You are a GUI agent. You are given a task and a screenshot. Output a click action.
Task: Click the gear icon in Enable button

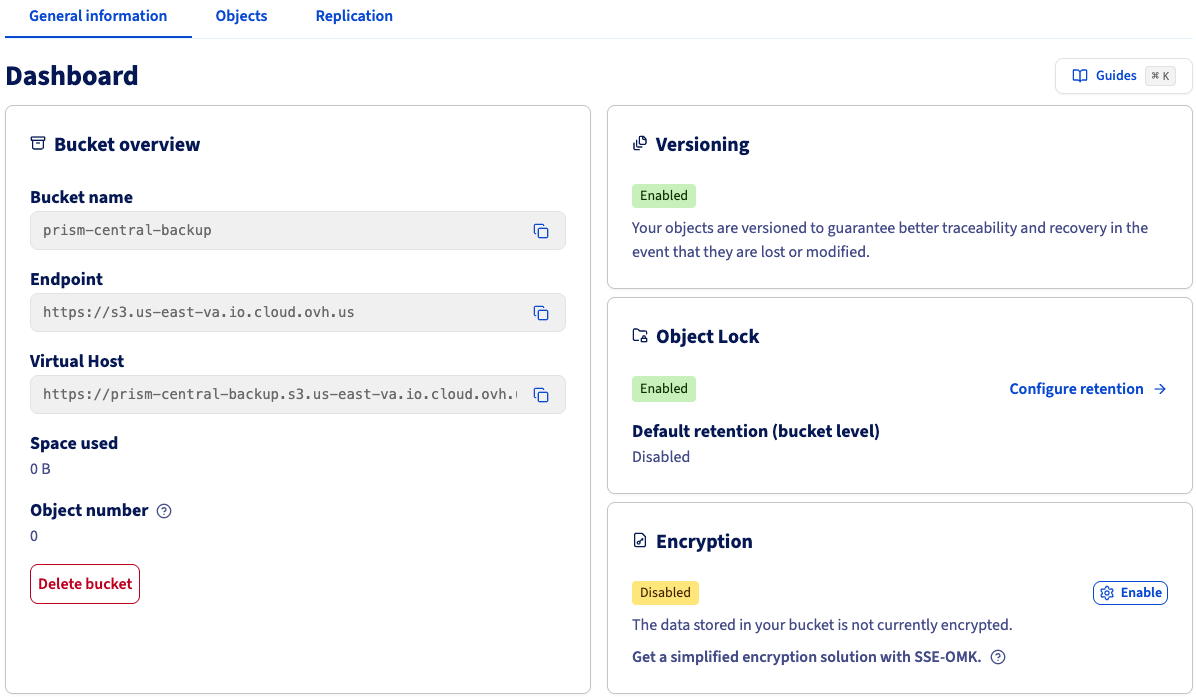(1108, 593)
